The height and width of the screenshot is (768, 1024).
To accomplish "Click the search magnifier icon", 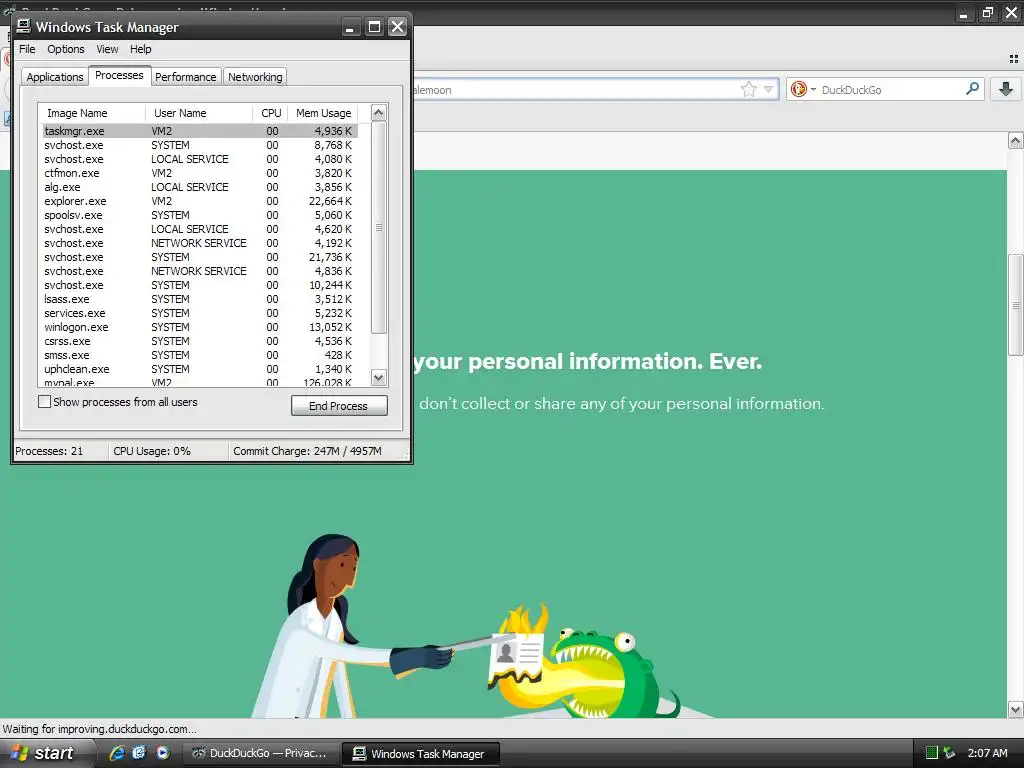I will (x=972, y=89).
